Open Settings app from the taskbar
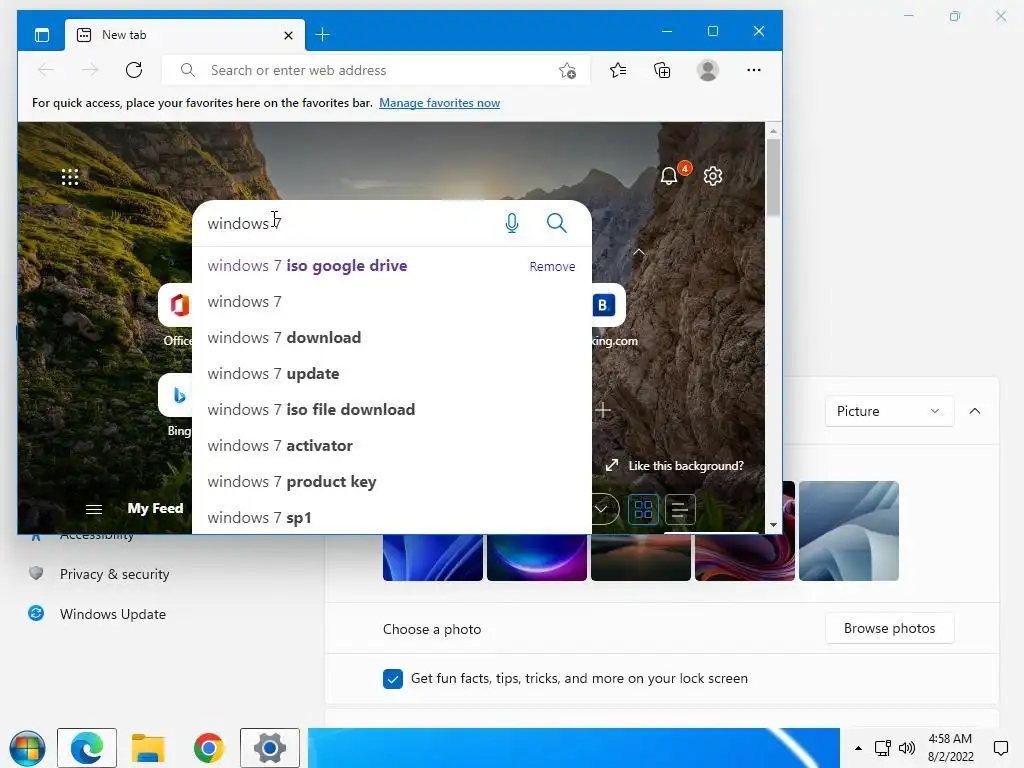The image size is (1024, 768). [270, 748]
